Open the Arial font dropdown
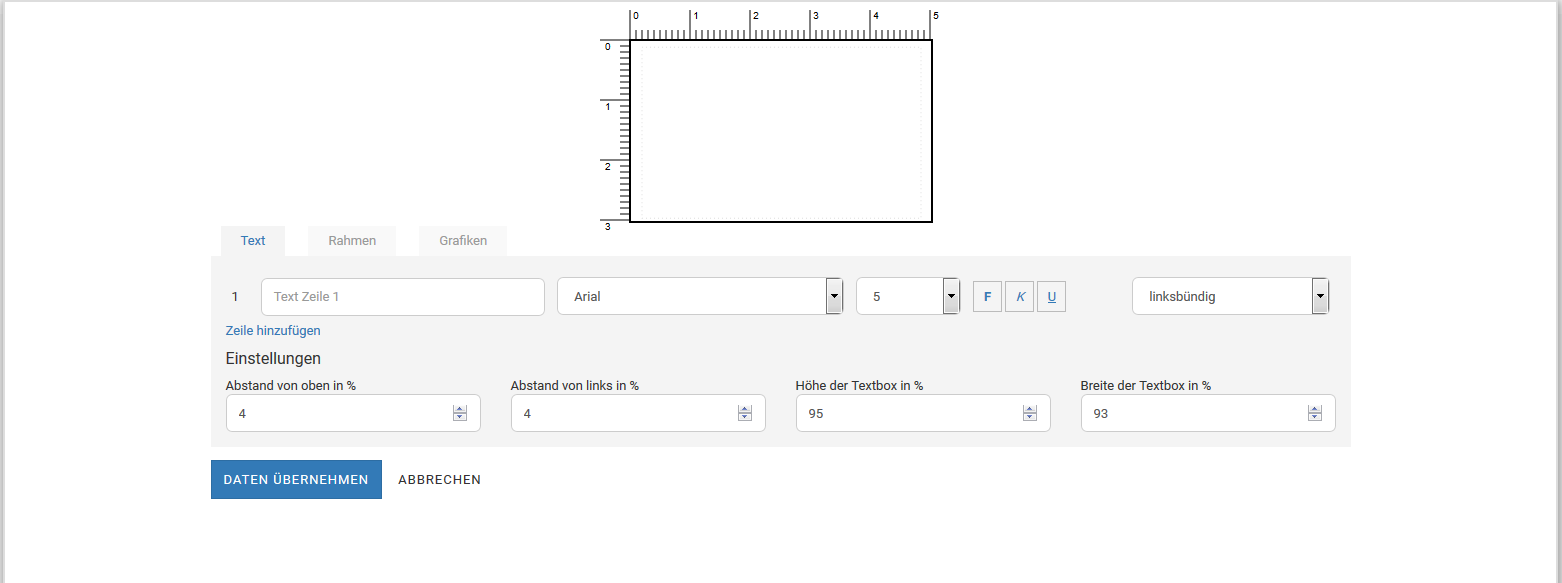Screen dimensions: 1562x583 [x=700, y=296]
